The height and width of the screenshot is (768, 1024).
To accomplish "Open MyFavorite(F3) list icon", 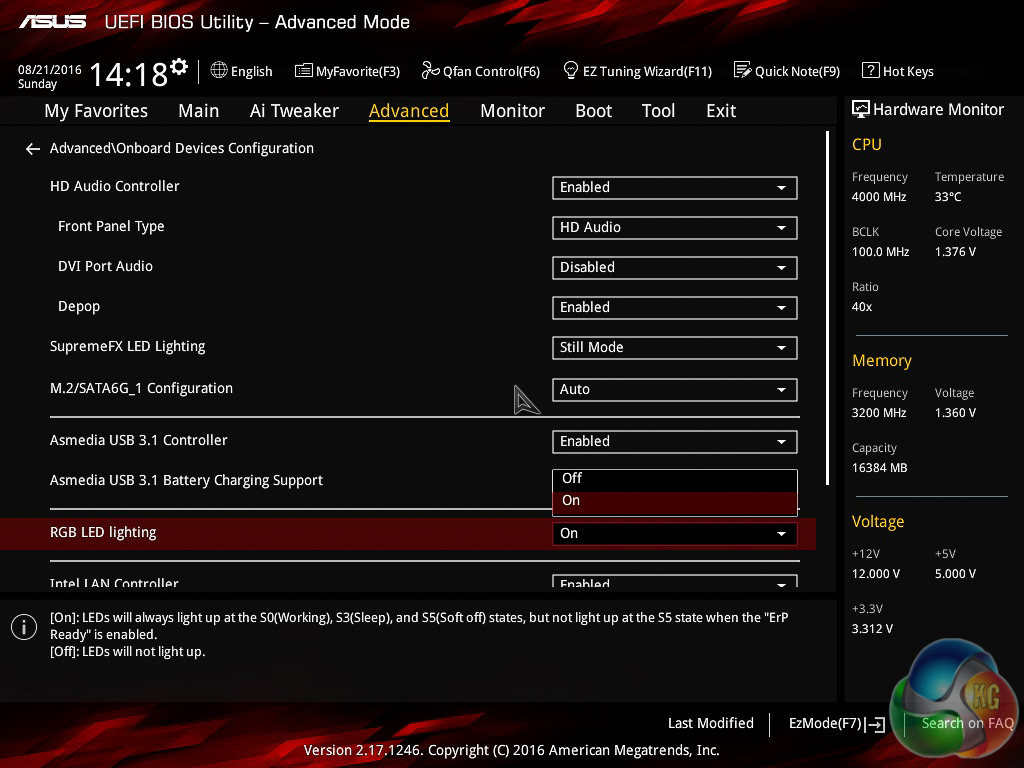I will 304,71.
